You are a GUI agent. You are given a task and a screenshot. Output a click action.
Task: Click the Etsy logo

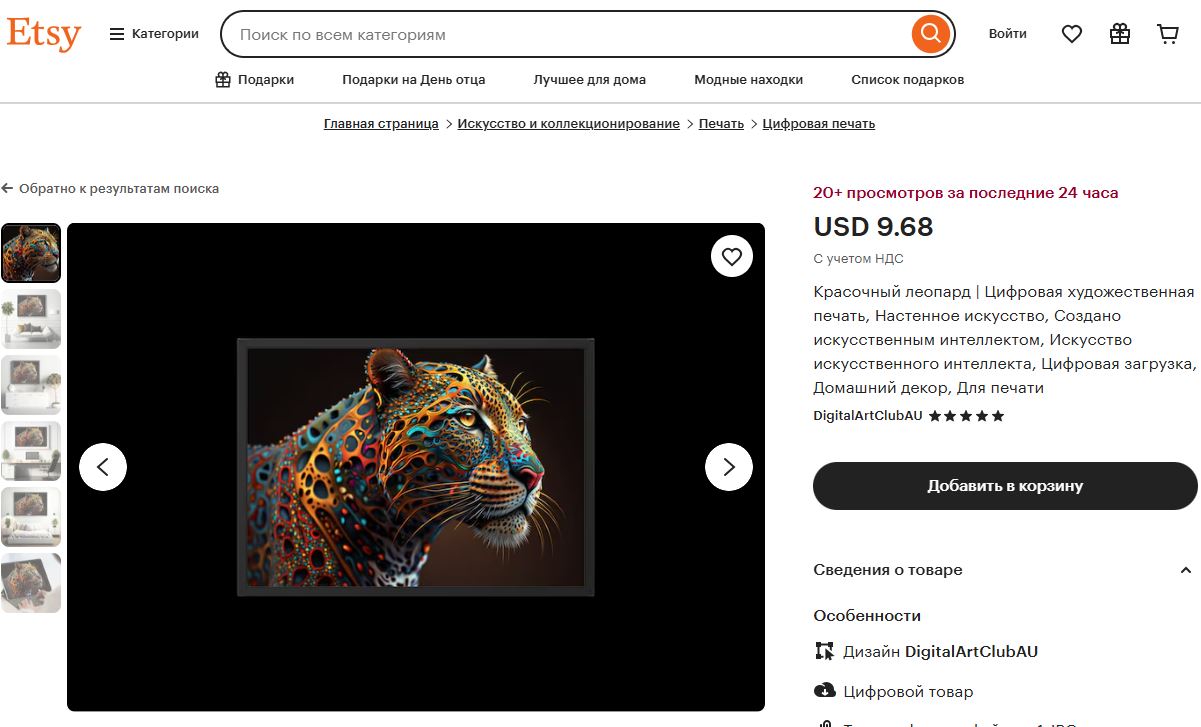43,34
